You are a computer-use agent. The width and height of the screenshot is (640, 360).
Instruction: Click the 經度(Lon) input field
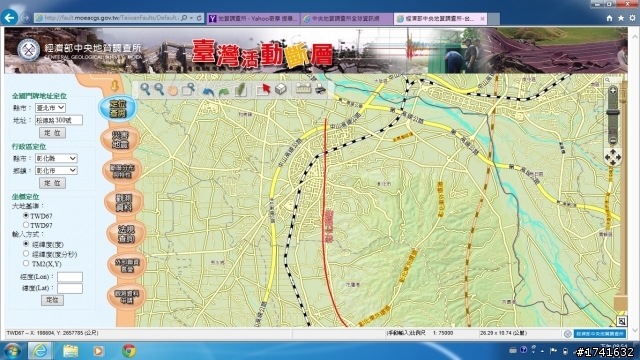[x=70, y=277]
